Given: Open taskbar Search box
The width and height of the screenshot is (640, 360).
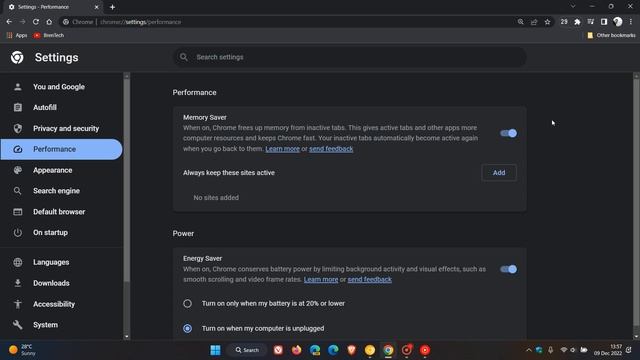Looking at the screenshot, I should tap(247, 350).
